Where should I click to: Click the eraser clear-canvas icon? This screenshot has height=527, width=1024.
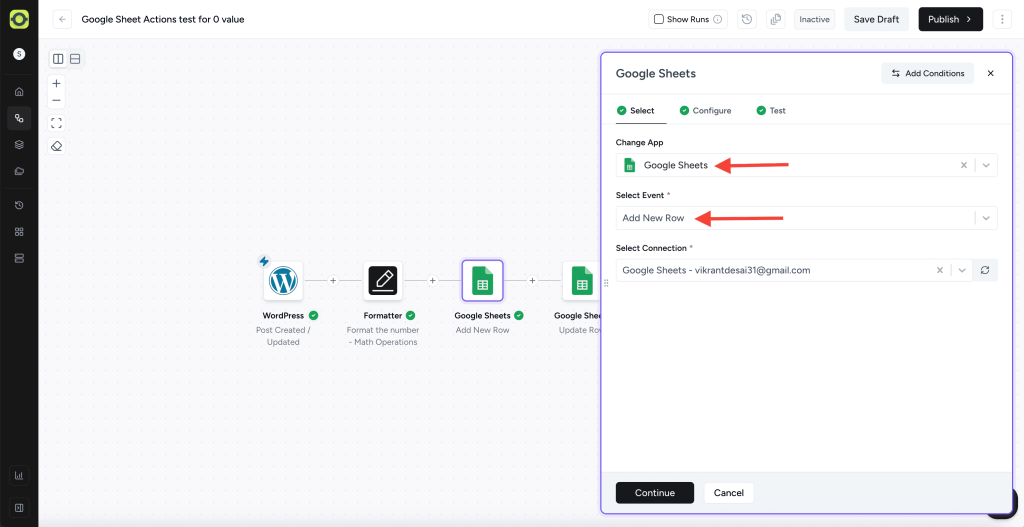click(x=57, y=146)
